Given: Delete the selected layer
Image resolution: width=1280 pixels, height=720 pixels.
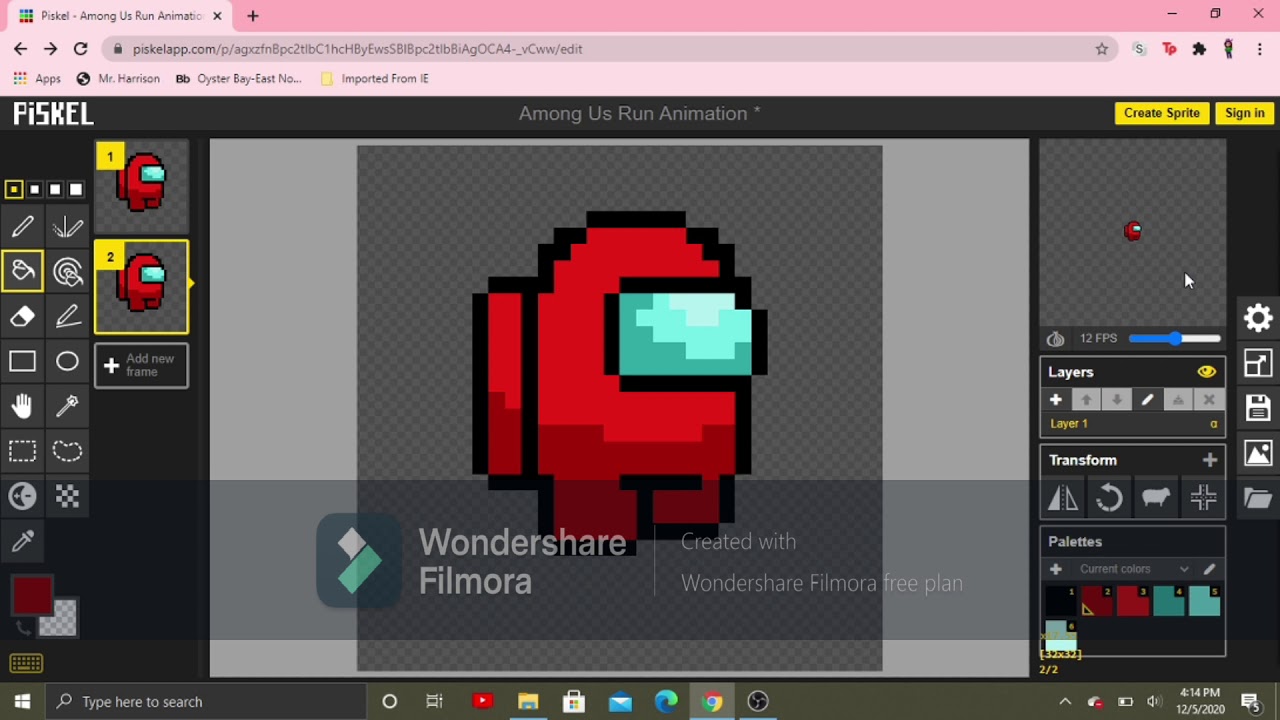Looking at the screenshot, I should (1209, 400).
